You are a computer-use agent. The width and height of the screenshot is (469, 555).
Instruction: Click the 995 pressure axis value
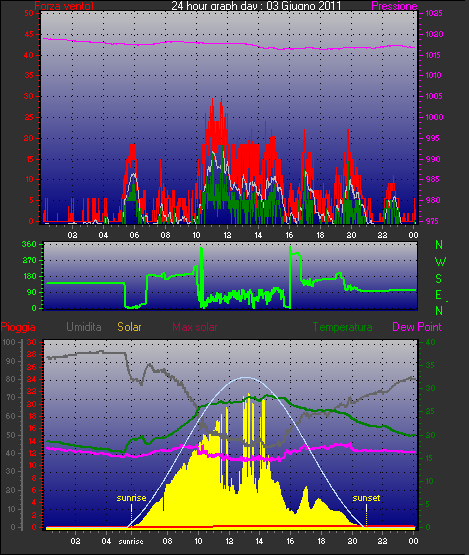(x=432, y=138)
